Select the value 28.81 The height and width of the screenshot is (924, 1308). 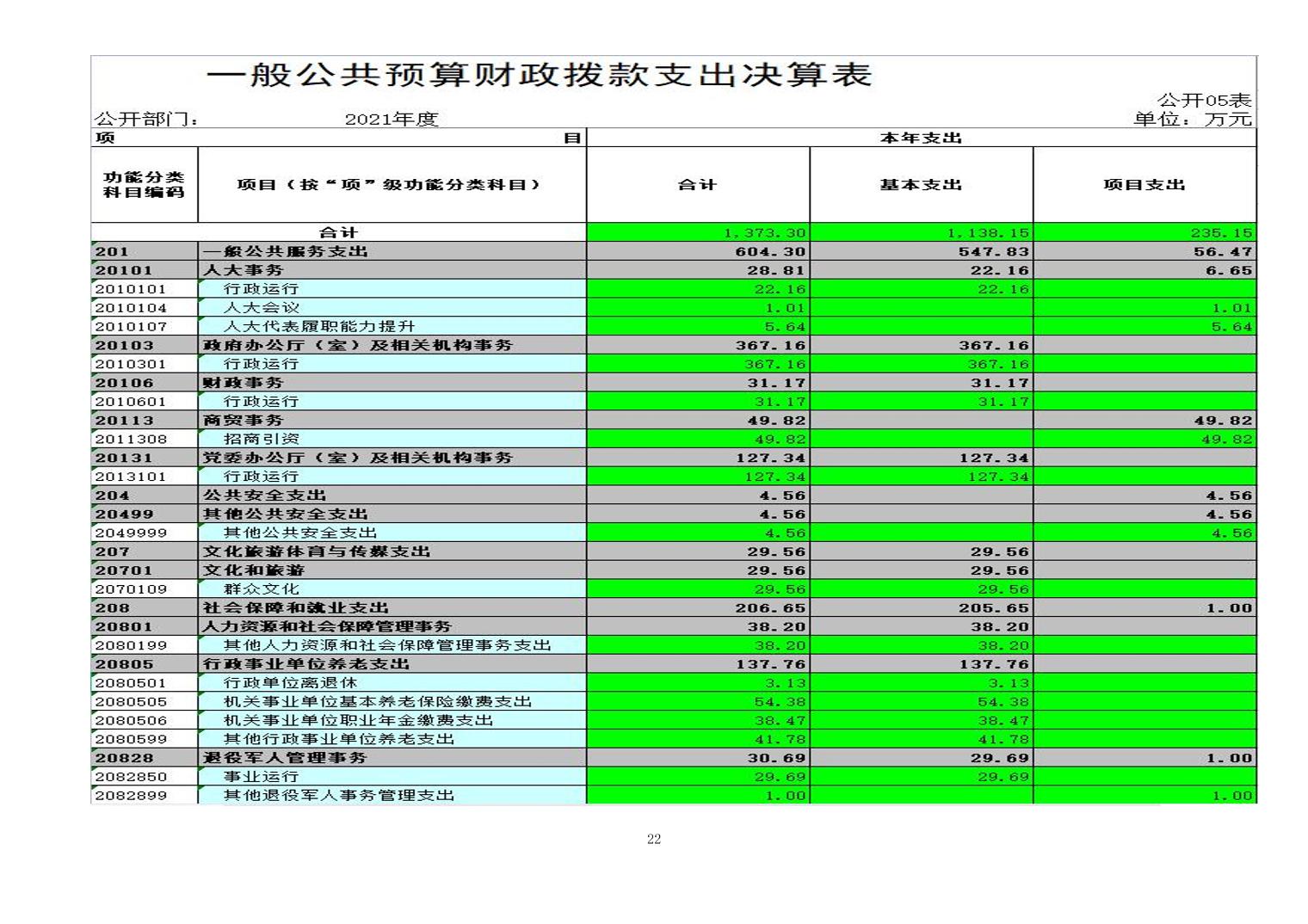[x=776, y=270]
